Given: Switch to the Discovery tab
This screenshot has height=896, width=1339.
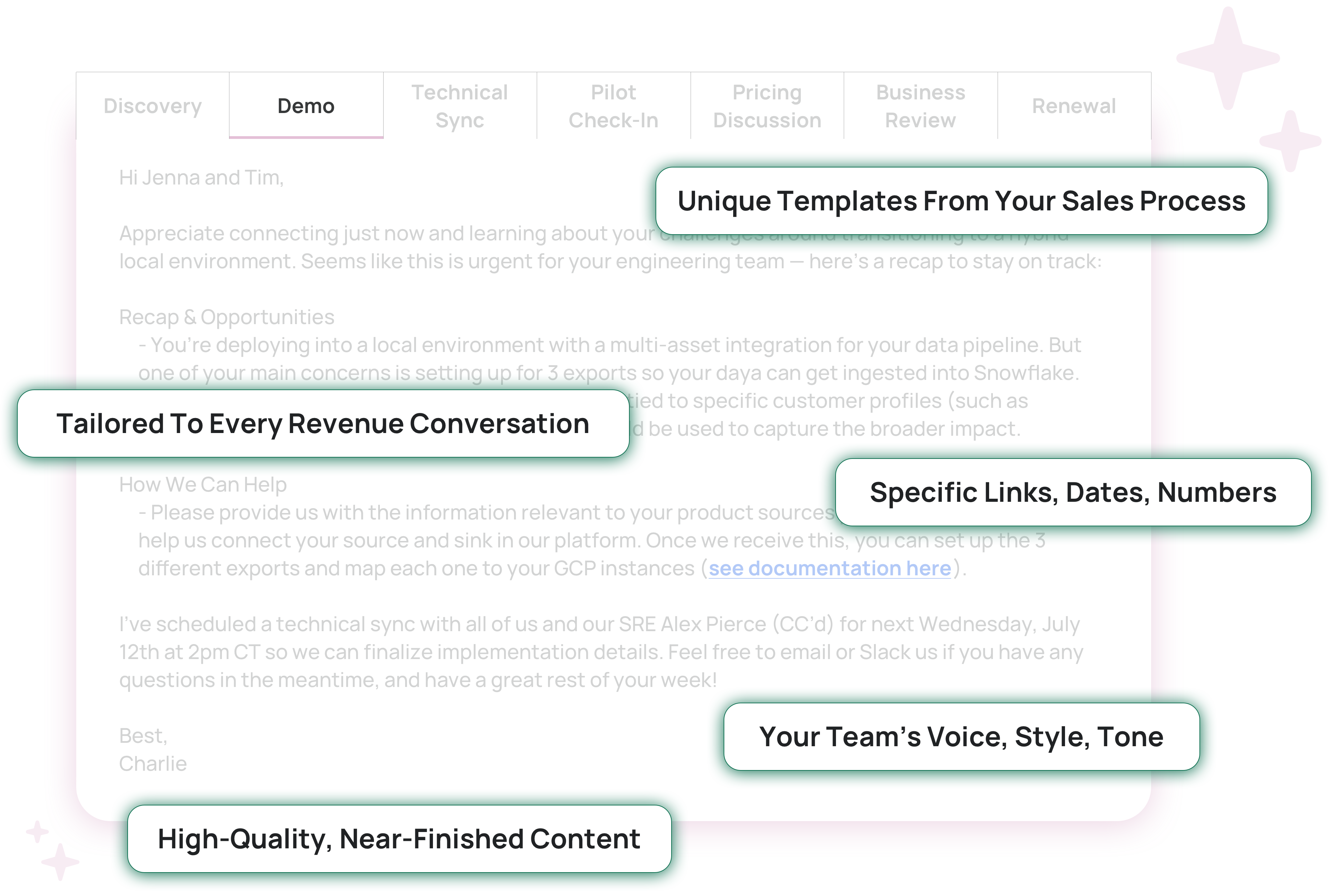Looking at the screenshot, I should 152,106.
